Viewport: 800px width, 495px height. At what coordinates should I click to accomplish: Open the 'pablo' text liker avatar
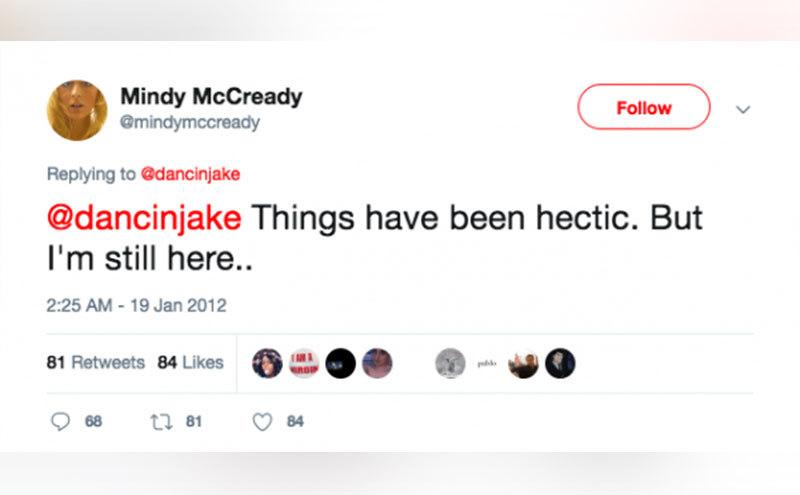pyautogui.click(x=487, y=363)
